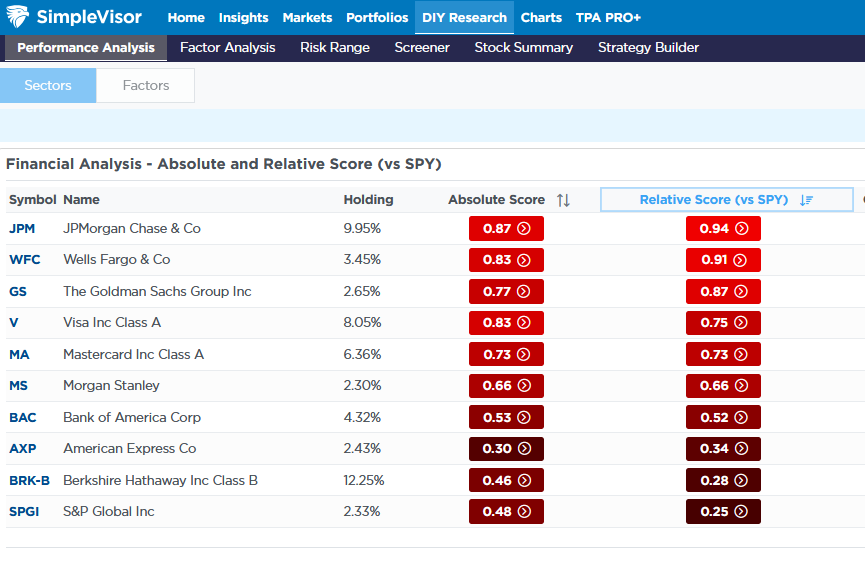The height and width of the screenshot is (563, 865).
Task: Open the Markets menu
Action: coord(307,18)
